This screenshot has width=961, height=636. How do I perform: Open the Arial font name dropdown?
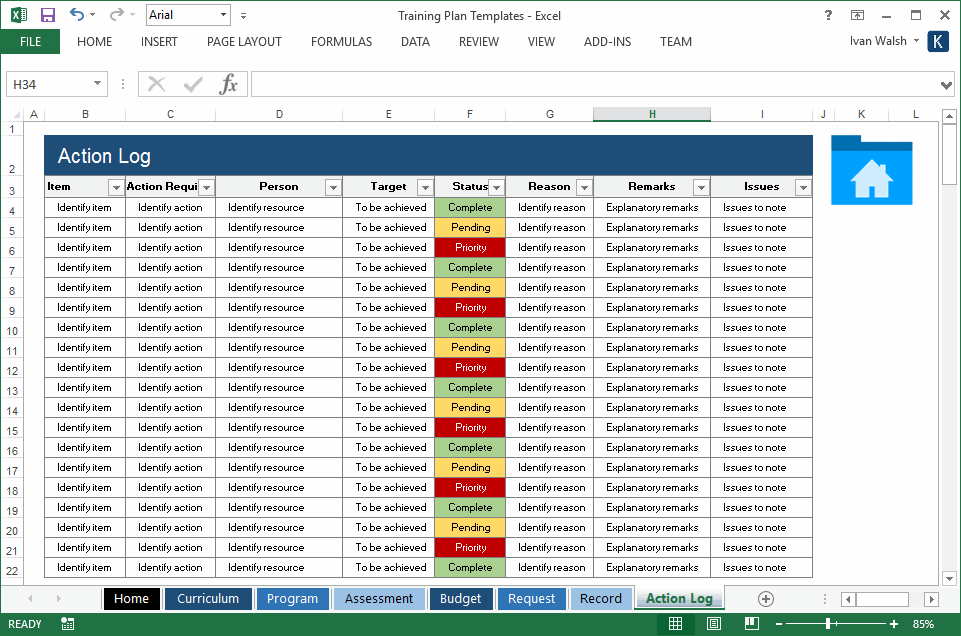click(x=225, y=14)
